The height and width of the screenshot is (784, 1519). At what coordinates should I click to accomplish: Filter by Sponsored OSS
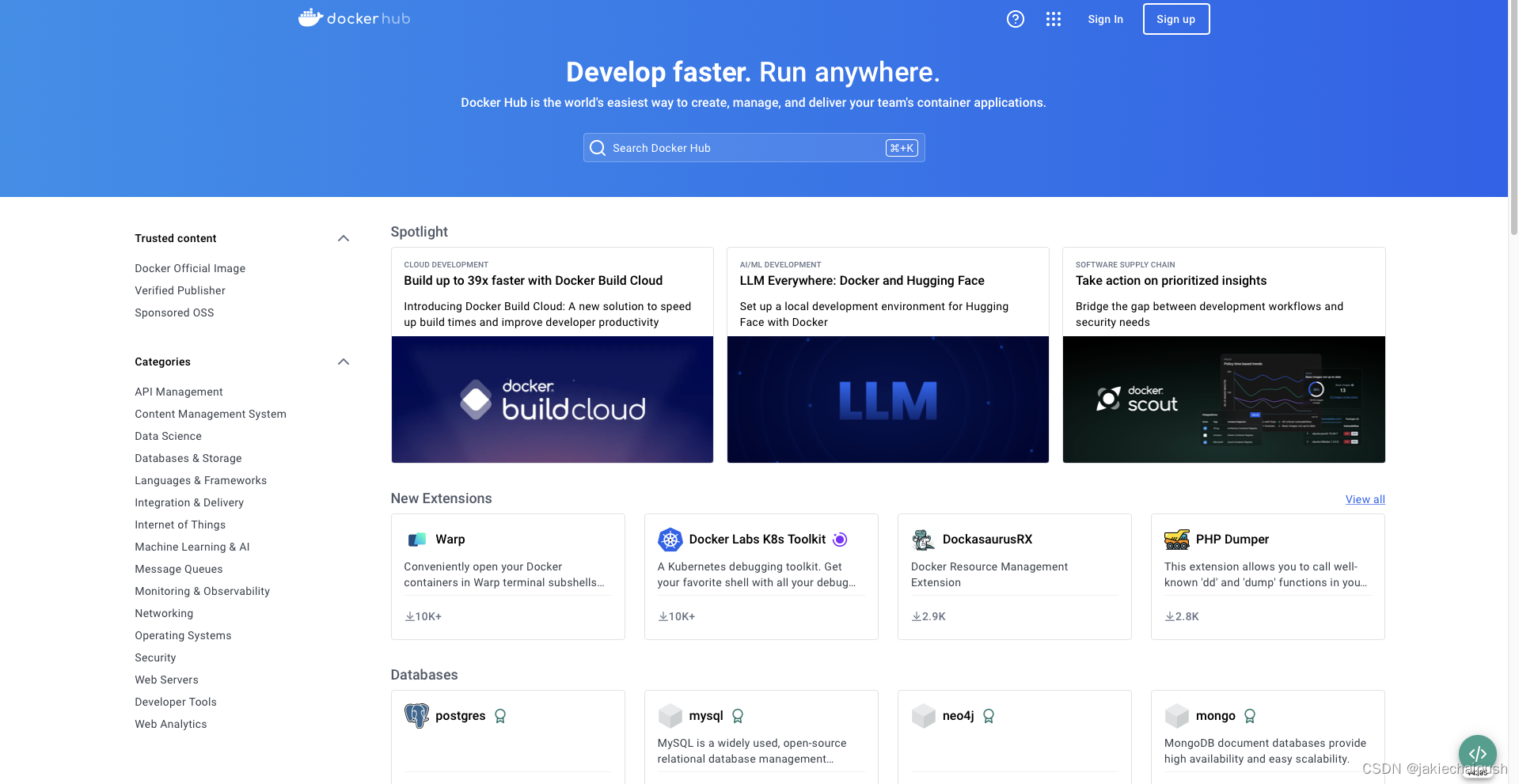click(174, 312)
